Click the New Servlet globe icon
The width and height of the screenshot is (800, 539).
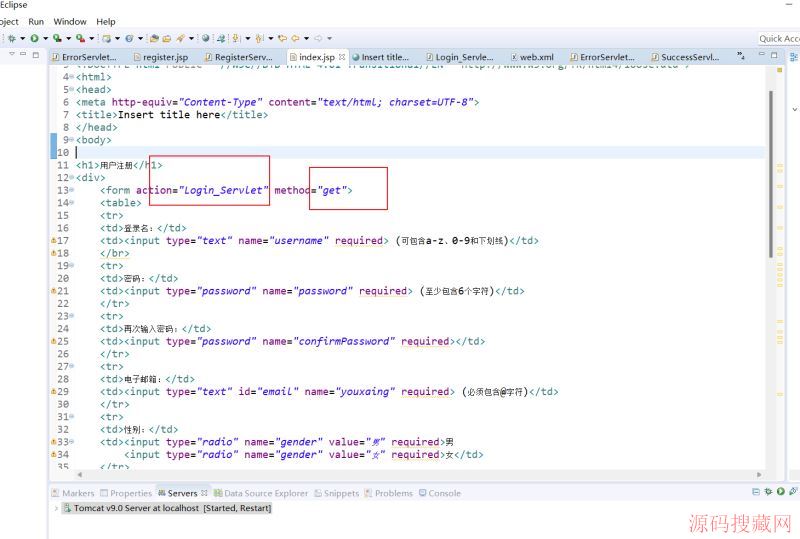coord(130,38)
